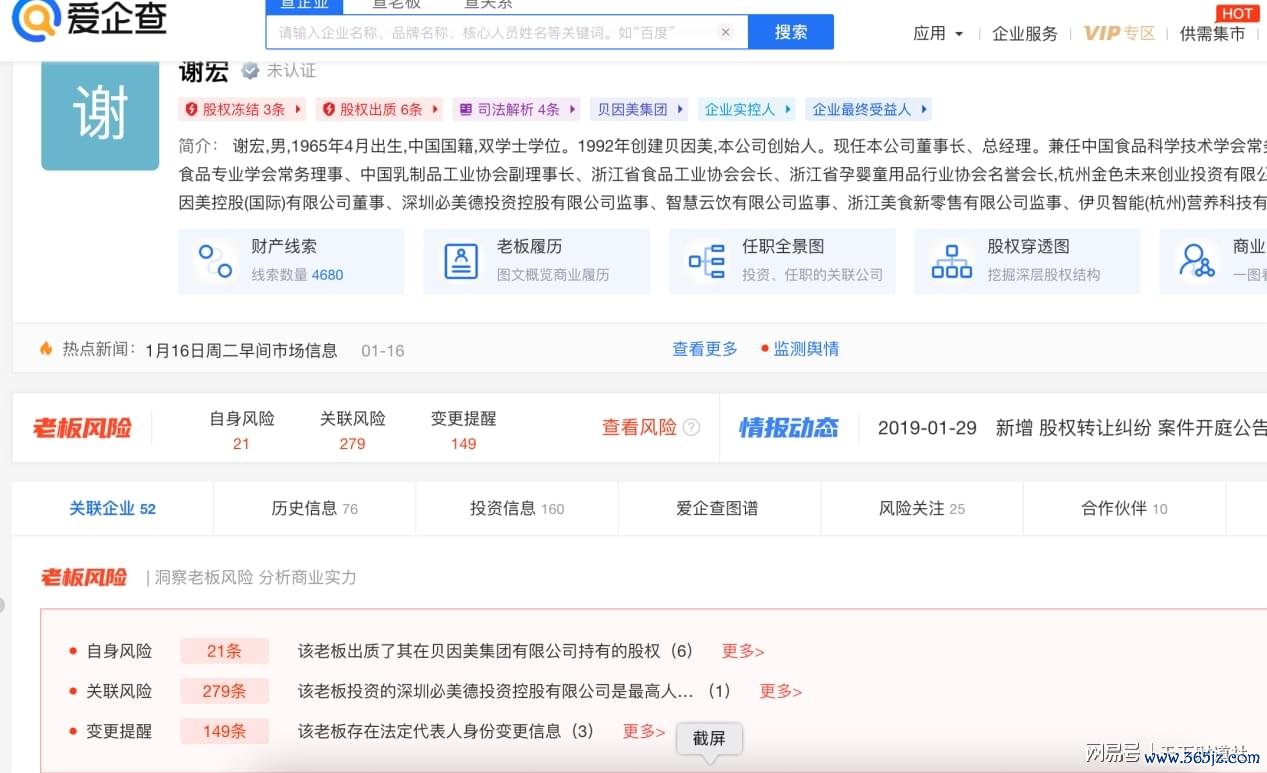Switch to the 爱企查图谱 tab

(x=717, y=508)
